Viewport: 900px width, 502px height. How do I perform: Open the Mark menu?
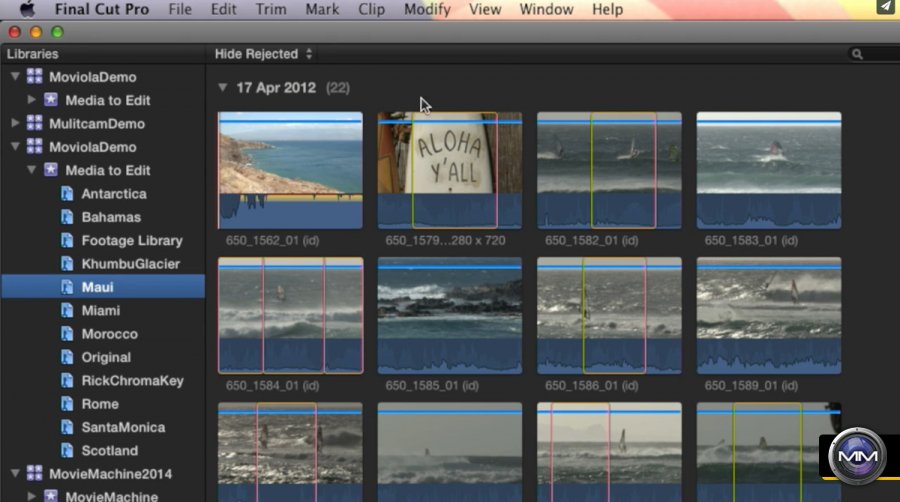click(x=322, y=9)
